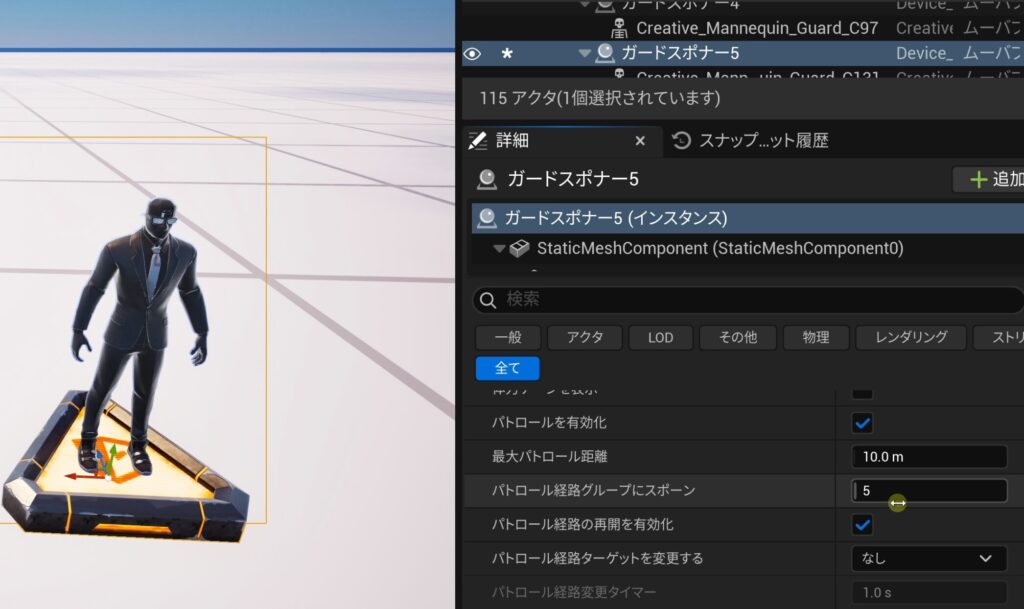The height and width of the screenshot is (609, 1024).
Task: Collapse the StaticMeshComponent tree node
Action: [x=499, y=249]
